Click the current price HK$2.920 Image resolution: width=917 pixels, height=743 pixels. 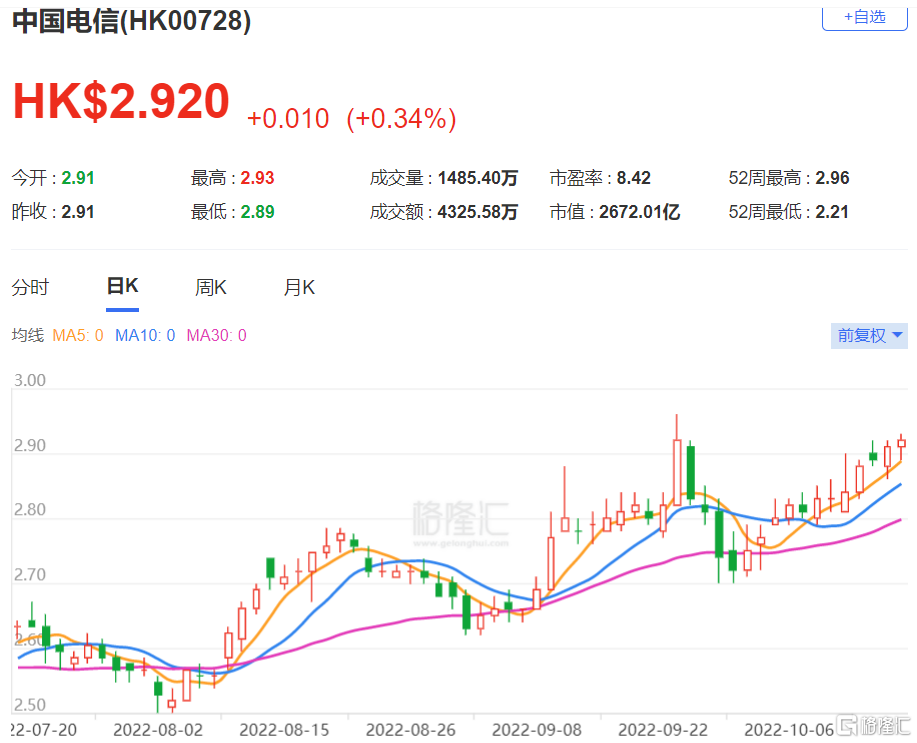[x=121, y=101]
